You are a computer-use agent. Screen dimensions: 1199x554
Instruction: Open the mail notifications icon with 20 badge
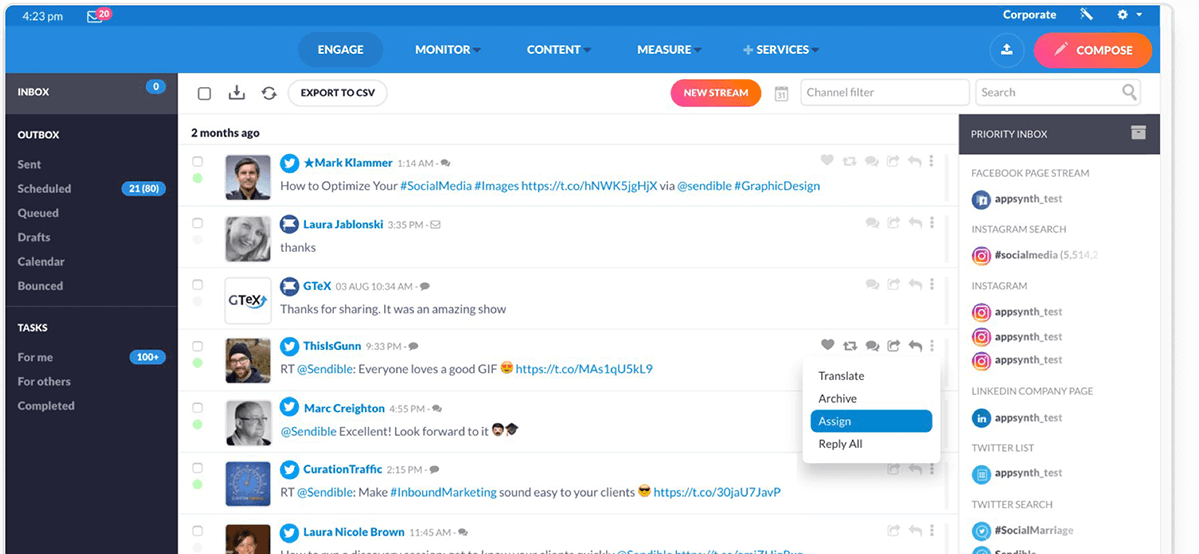(98, 15)
